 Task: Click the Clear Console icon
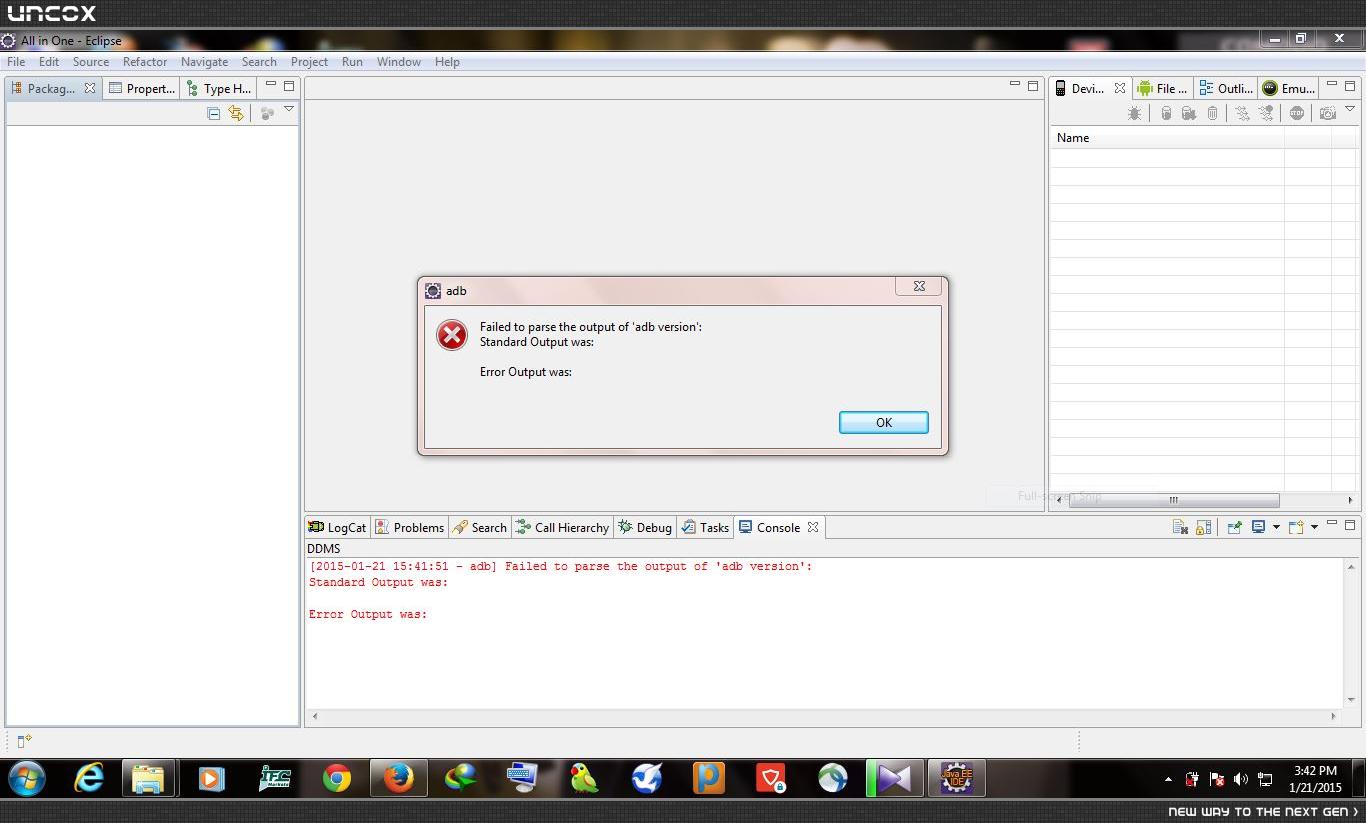(1180, 527)
